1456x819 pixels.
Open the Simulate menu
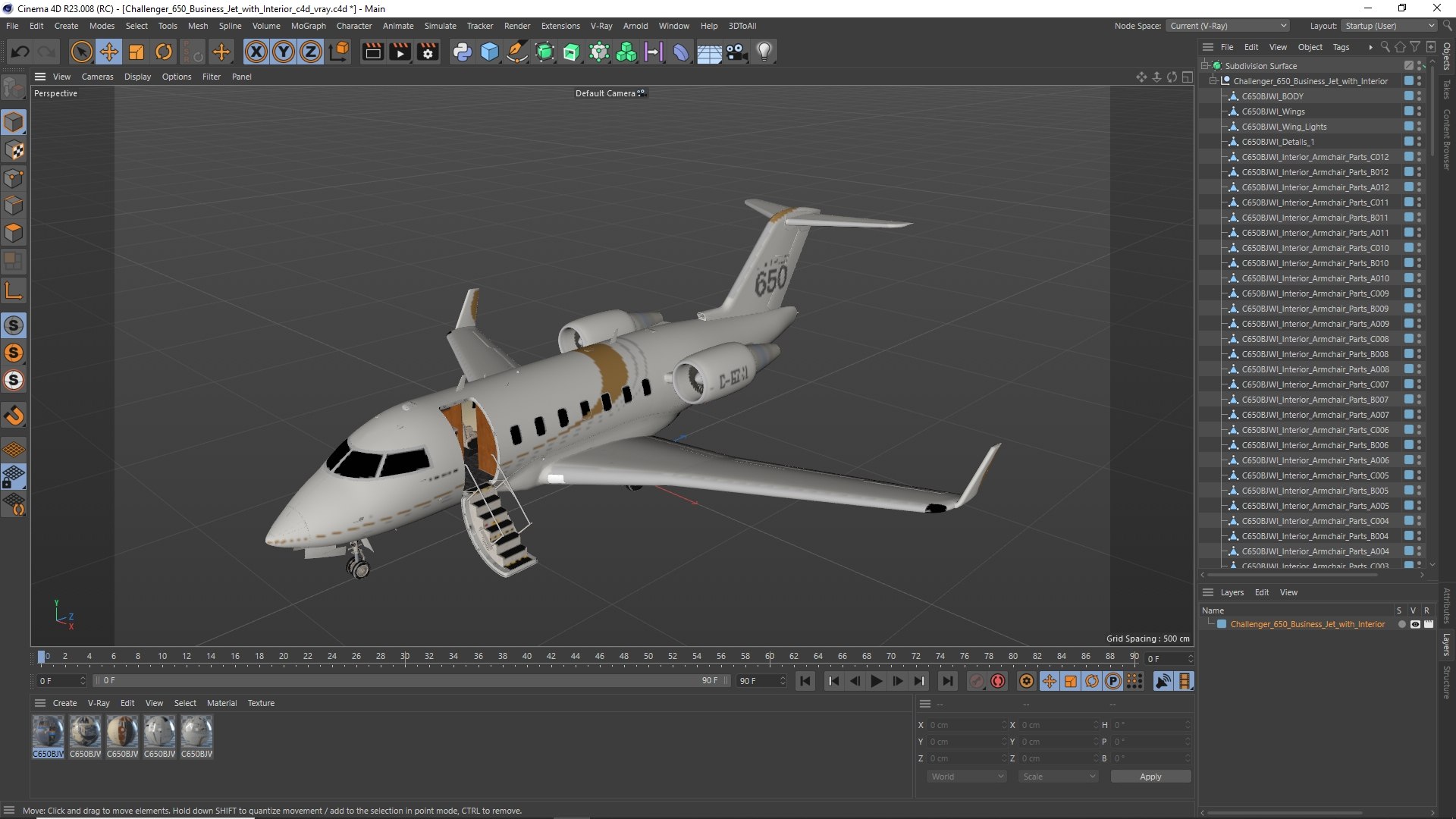[440, 26]
